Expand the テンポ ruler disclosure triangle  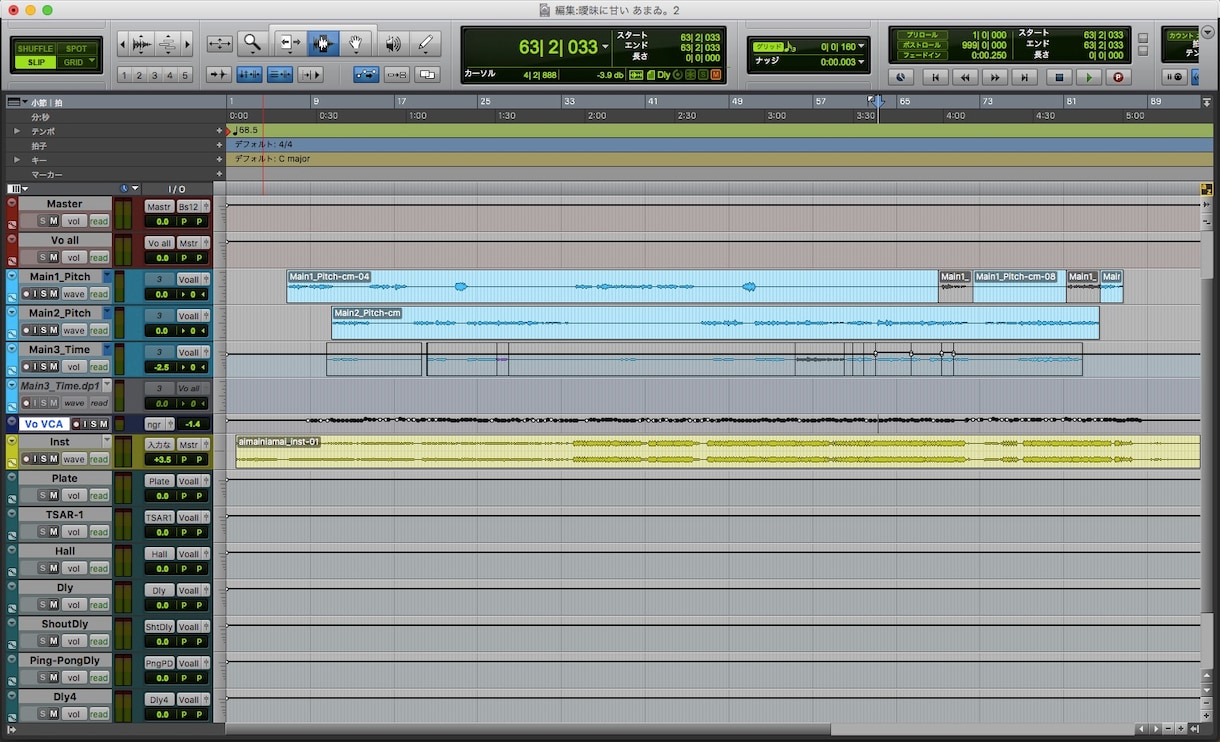click(16, 131)
